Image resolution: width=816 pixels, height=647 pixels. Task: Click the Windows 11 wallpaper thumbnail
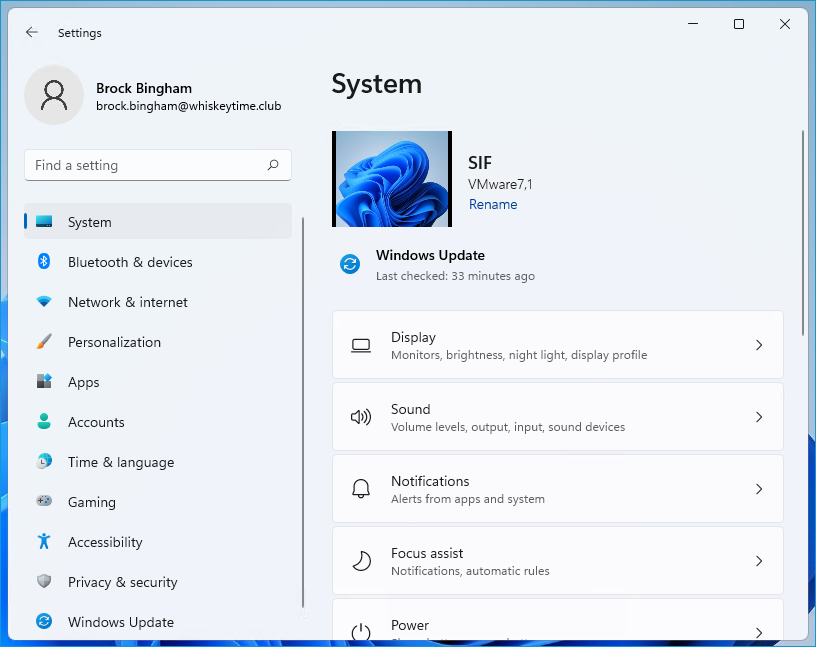(392, 179)
